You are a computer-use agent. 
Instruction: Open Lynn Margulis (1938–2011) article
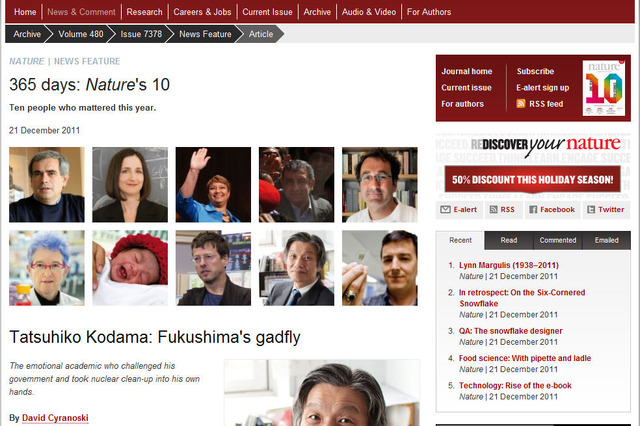pos(509,265)
